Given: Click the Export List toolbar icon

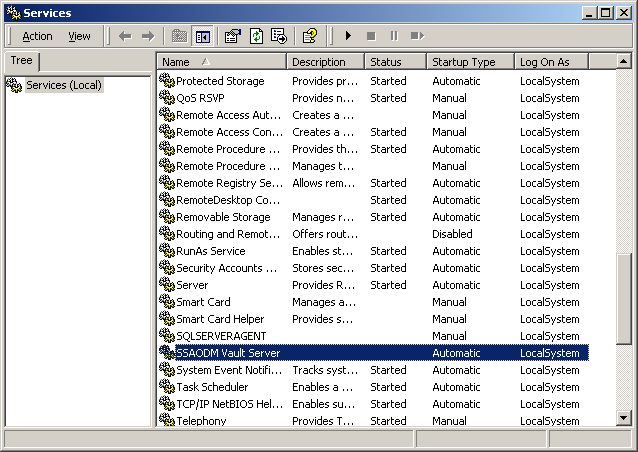Looking at the screenshot, I should tap(279, 36).
